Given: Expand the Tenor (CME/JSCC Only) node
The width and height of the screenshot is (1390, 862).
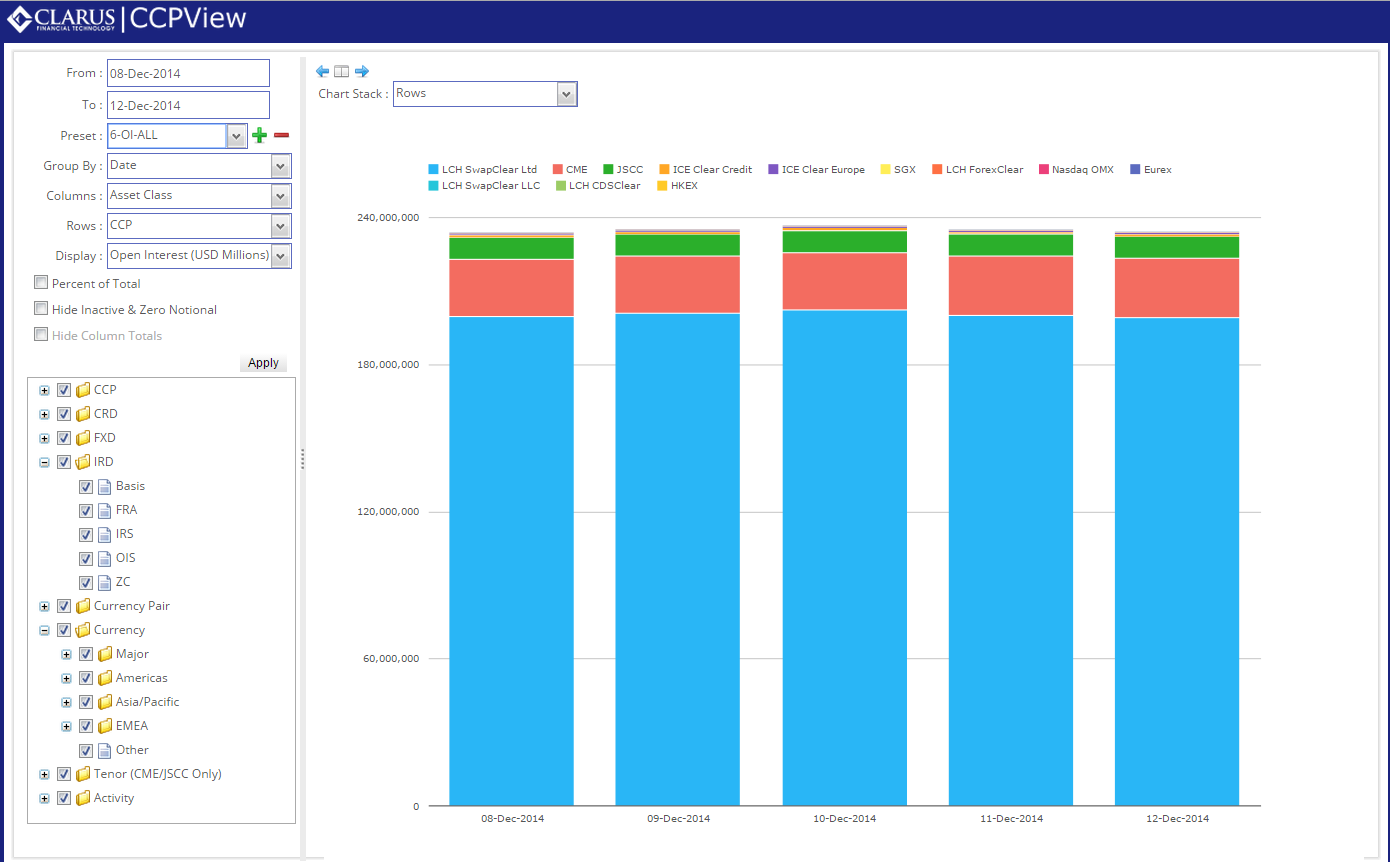Looking at the screenshot, I should (44, 774).
